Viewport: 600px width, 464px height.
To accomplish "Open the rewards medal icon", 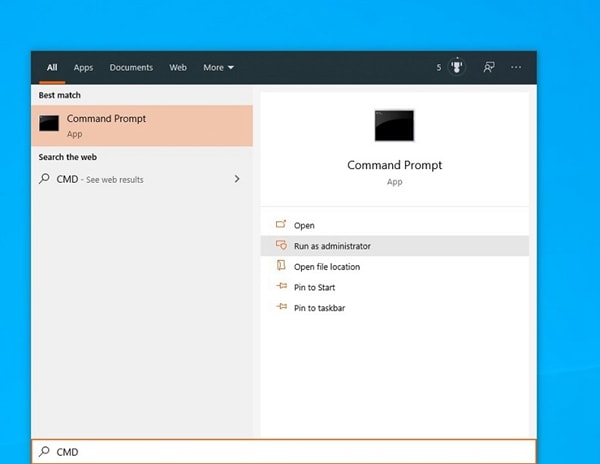I will pos(457,67).
